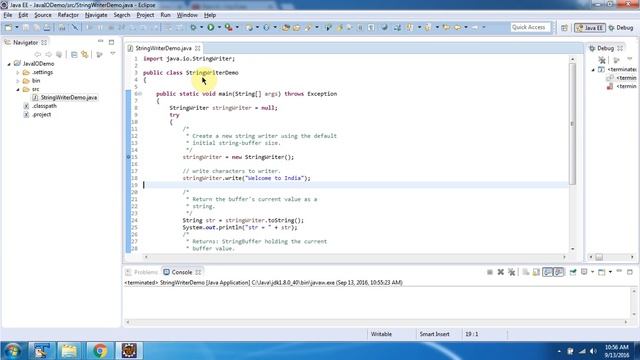Viewport: 640px width, 360px height.
Task: Open the File menu
Action: pyautogui.click(x=8, y=15)
